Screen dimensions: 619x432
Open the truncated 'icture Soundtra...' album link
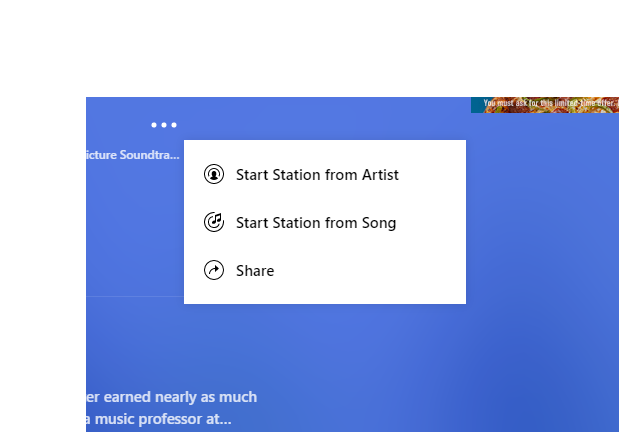(x=133, y=155)
